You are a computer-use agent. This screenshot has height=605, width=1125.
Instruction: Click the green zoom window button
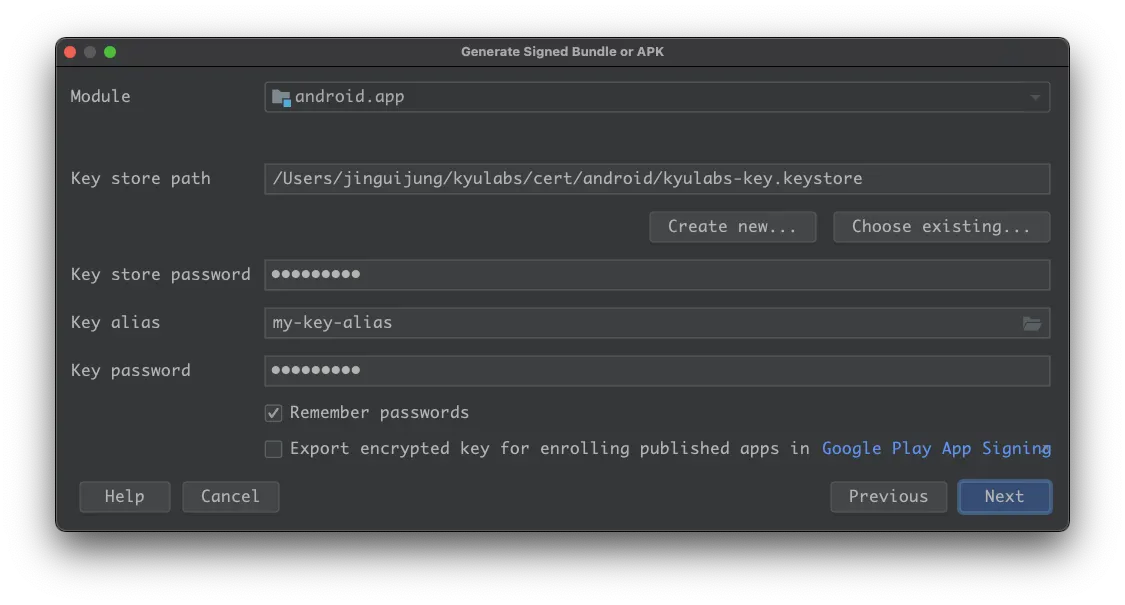(x=110, y=52)
